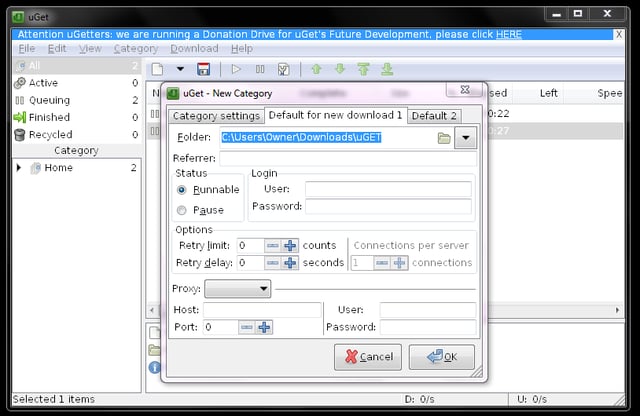Click the Left column header

(x=548, y=93)
